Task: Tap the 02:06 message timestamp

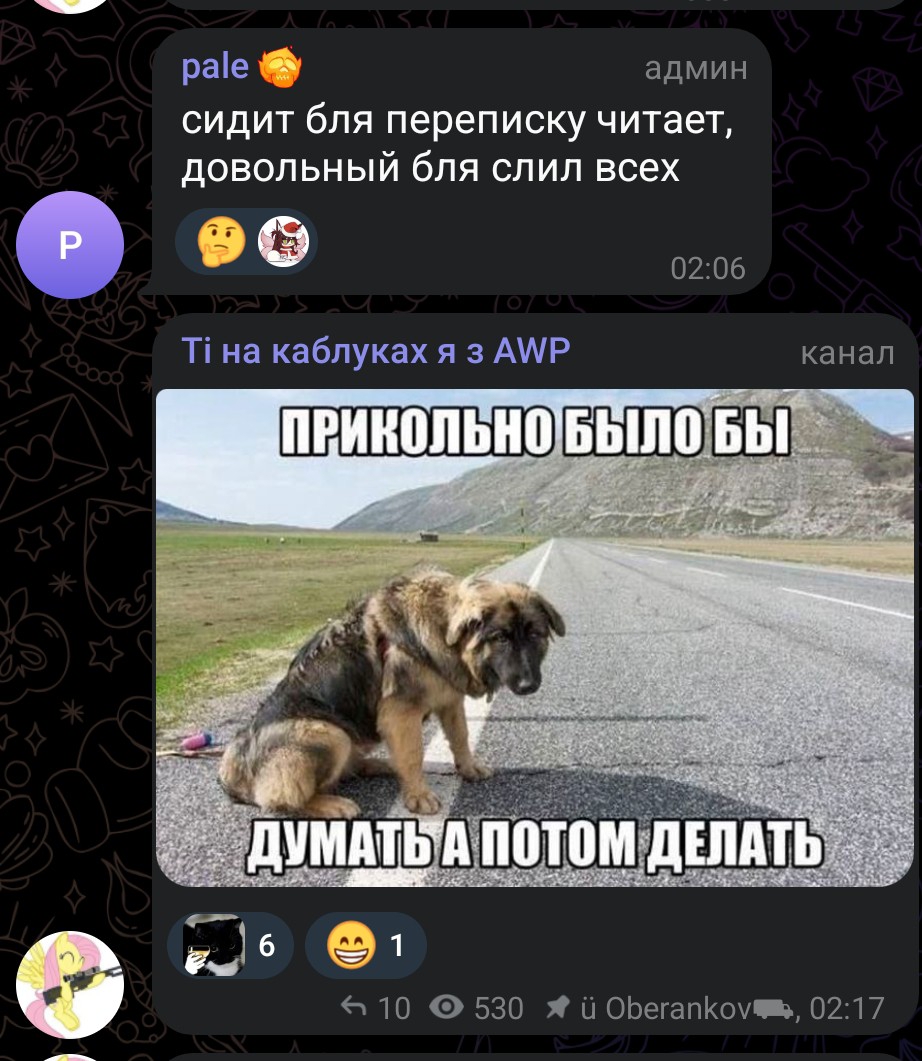Action: 708,268
